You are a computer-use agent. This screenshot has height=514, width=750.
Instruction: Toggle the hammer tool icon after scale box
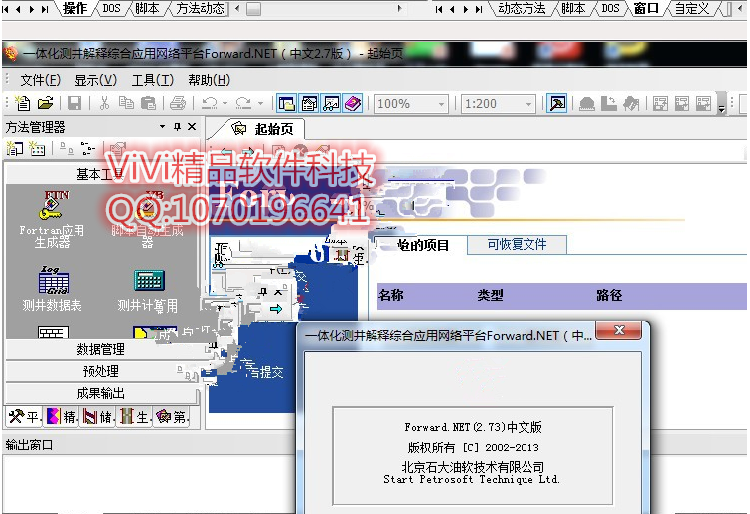(x=557, y=103)
